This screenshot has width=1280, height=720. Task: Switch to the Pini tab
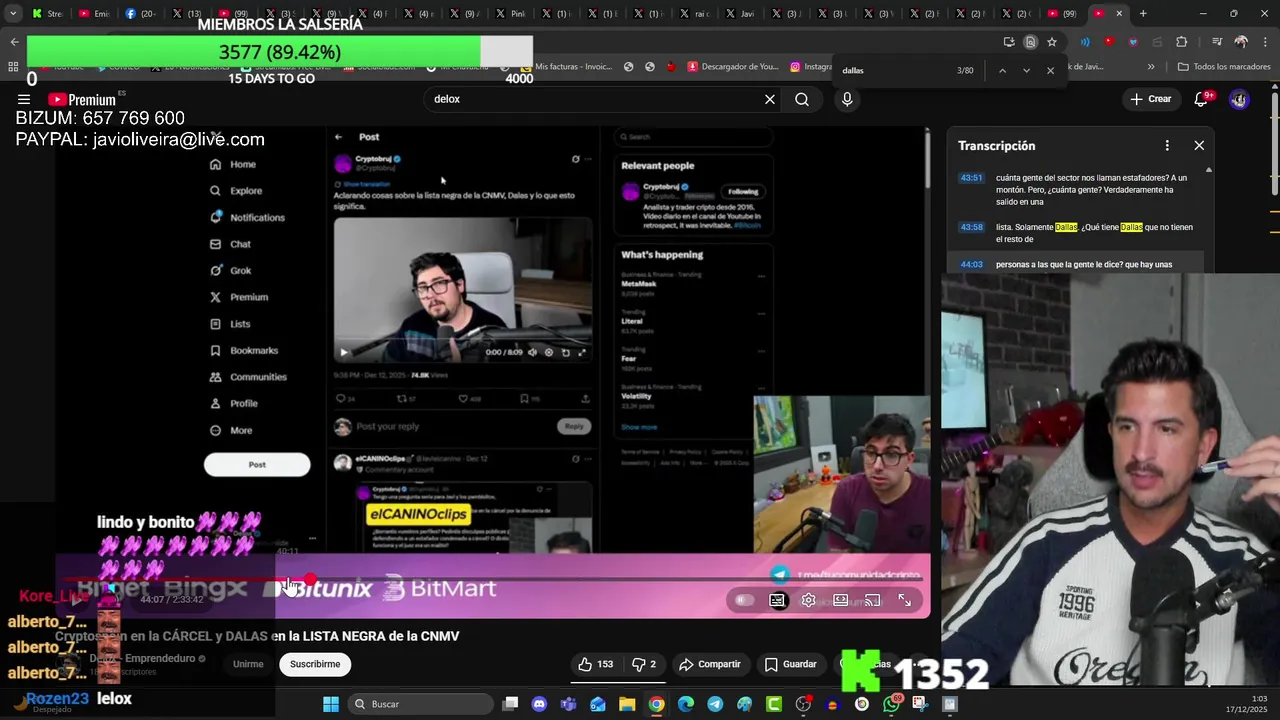[x=510, y=14]
